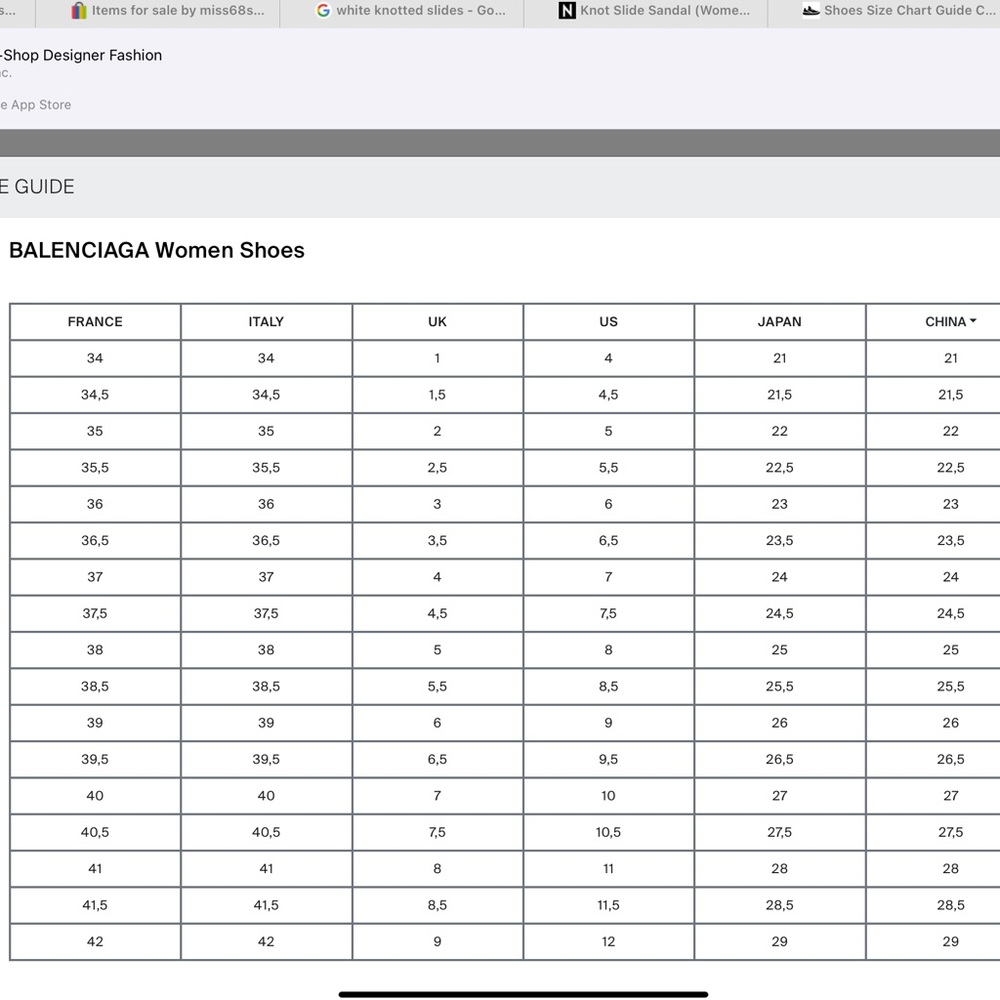The image size is (1000, 1000).
Task: Tap the Shop Designer Fashion app banner title
Action: click(82, 55)
